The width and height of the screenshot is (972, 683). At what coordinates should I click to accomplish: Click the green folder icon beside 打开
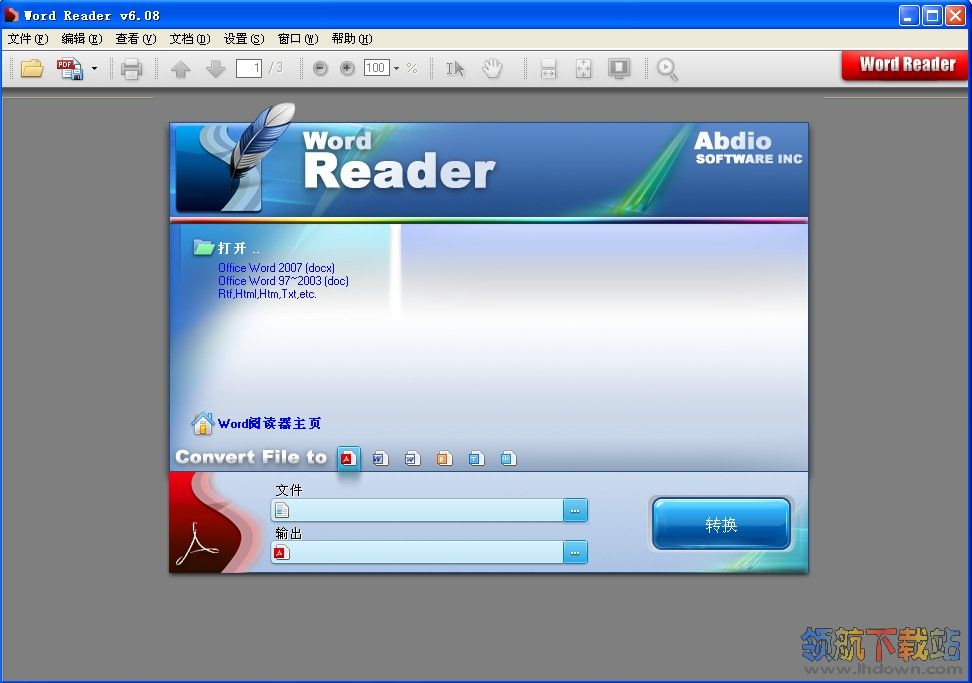click(203, 247)
